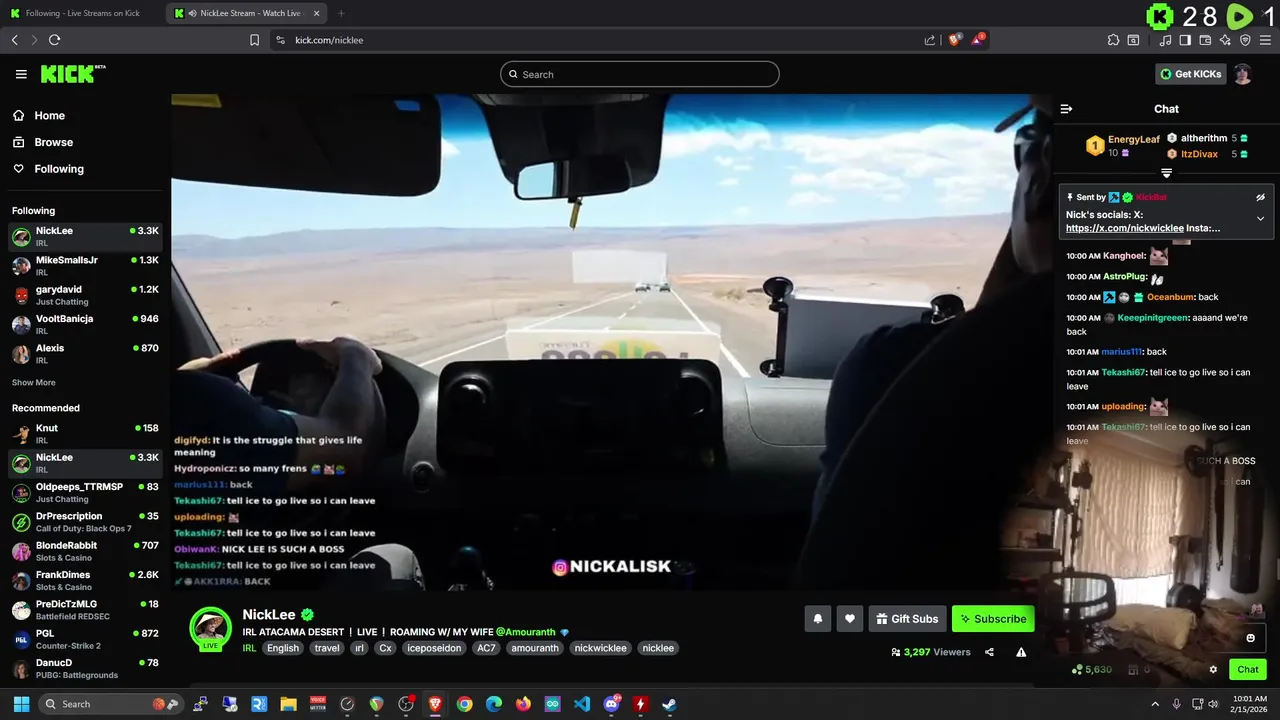Open the Brave Wallet icon
This screenshot has width=1280, height=720.
tap(1205, 40)
